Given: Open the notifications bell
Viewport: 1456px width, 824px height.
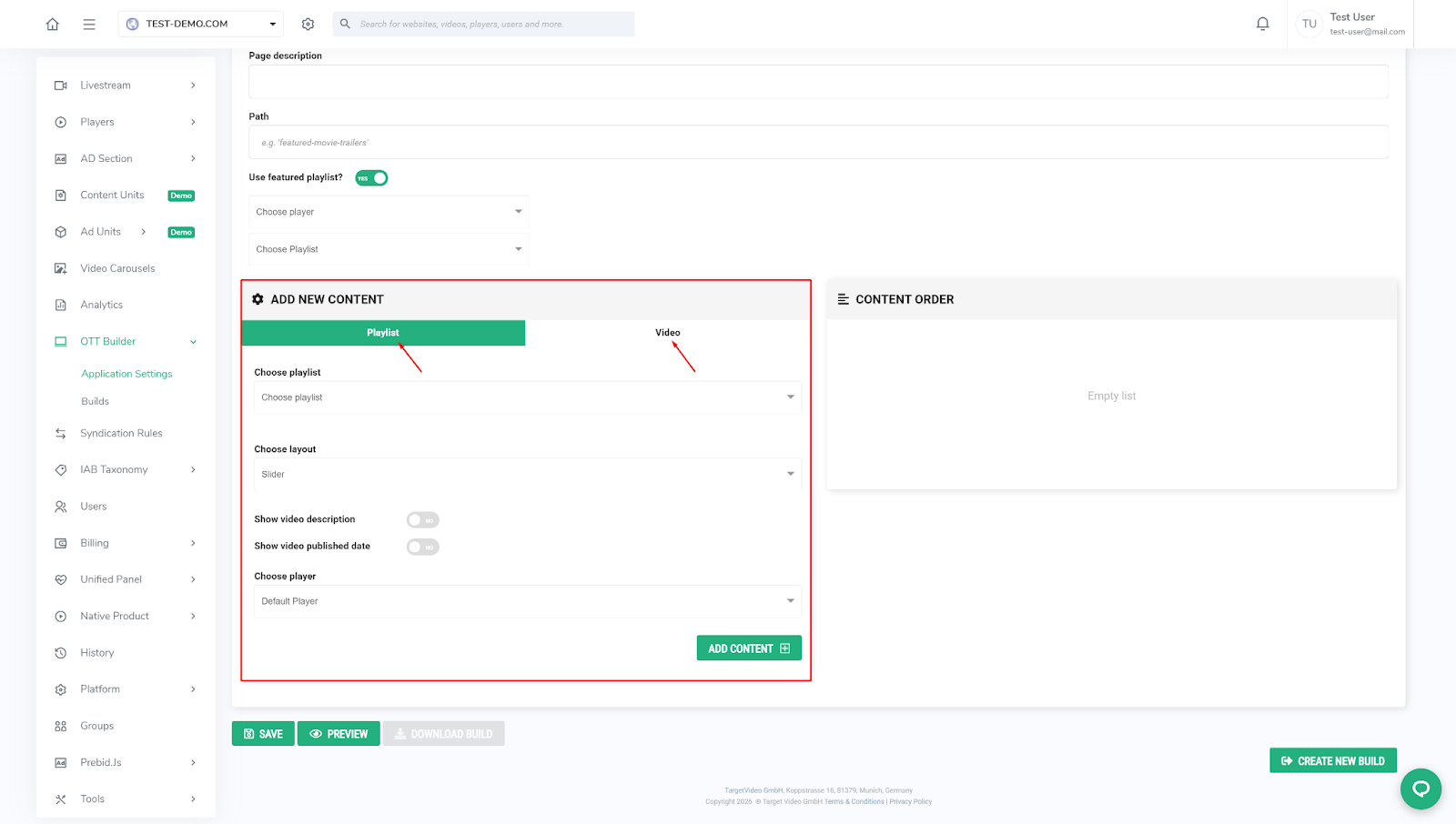Looking at the screenshot, I should tap(1262, 25).
